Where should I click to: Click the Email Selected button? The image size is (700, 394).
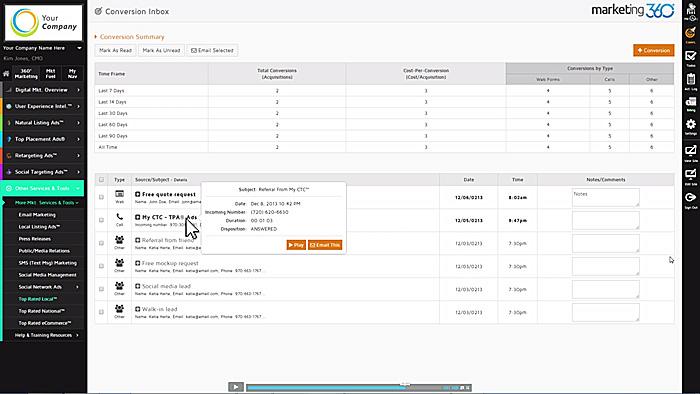click(212, 50)
